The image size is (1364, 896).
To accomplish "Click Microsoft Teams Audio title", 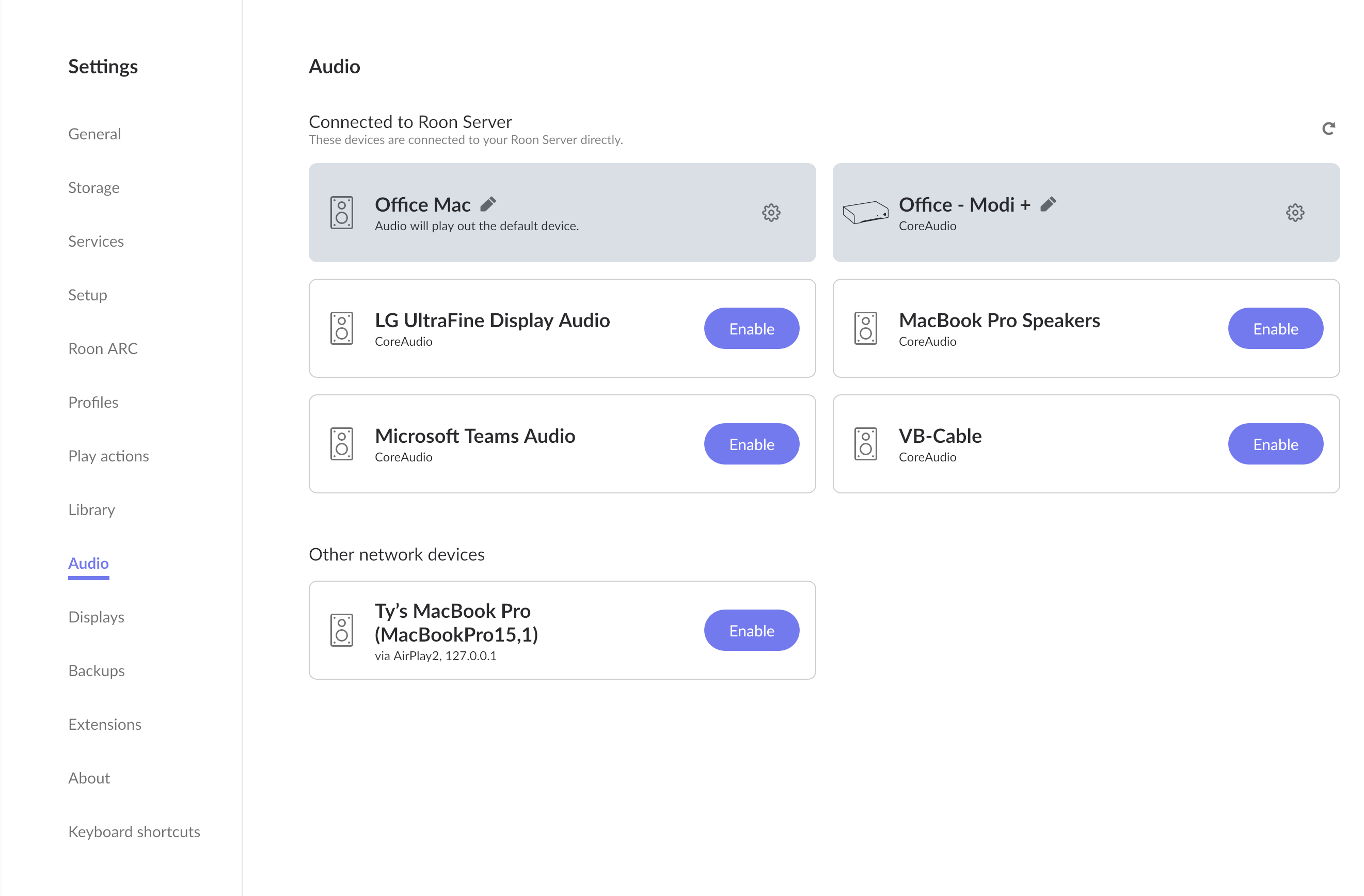I will 475,436.
